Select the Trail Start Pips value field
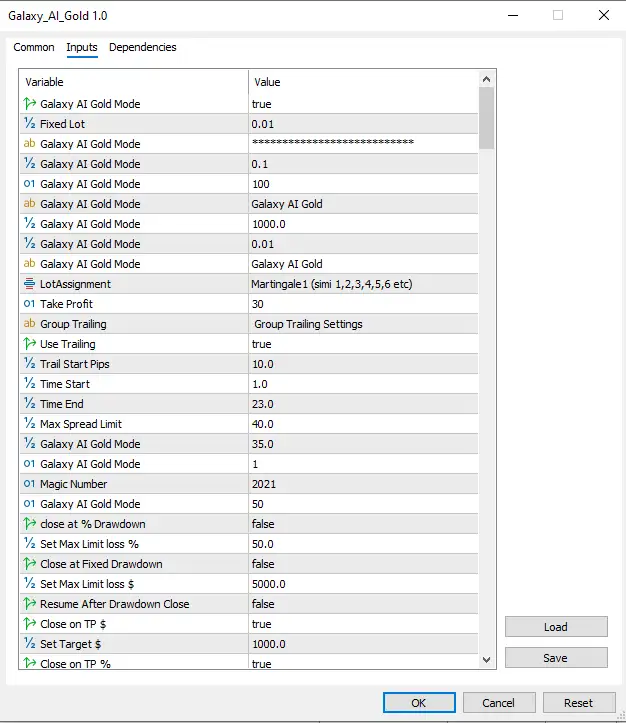 coord(362,364)
